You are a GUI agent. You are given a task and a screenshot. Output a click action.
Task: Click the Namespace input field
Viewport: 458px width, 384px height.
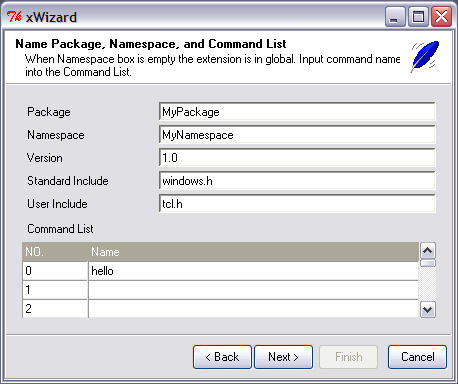click(x=297, y=135)
